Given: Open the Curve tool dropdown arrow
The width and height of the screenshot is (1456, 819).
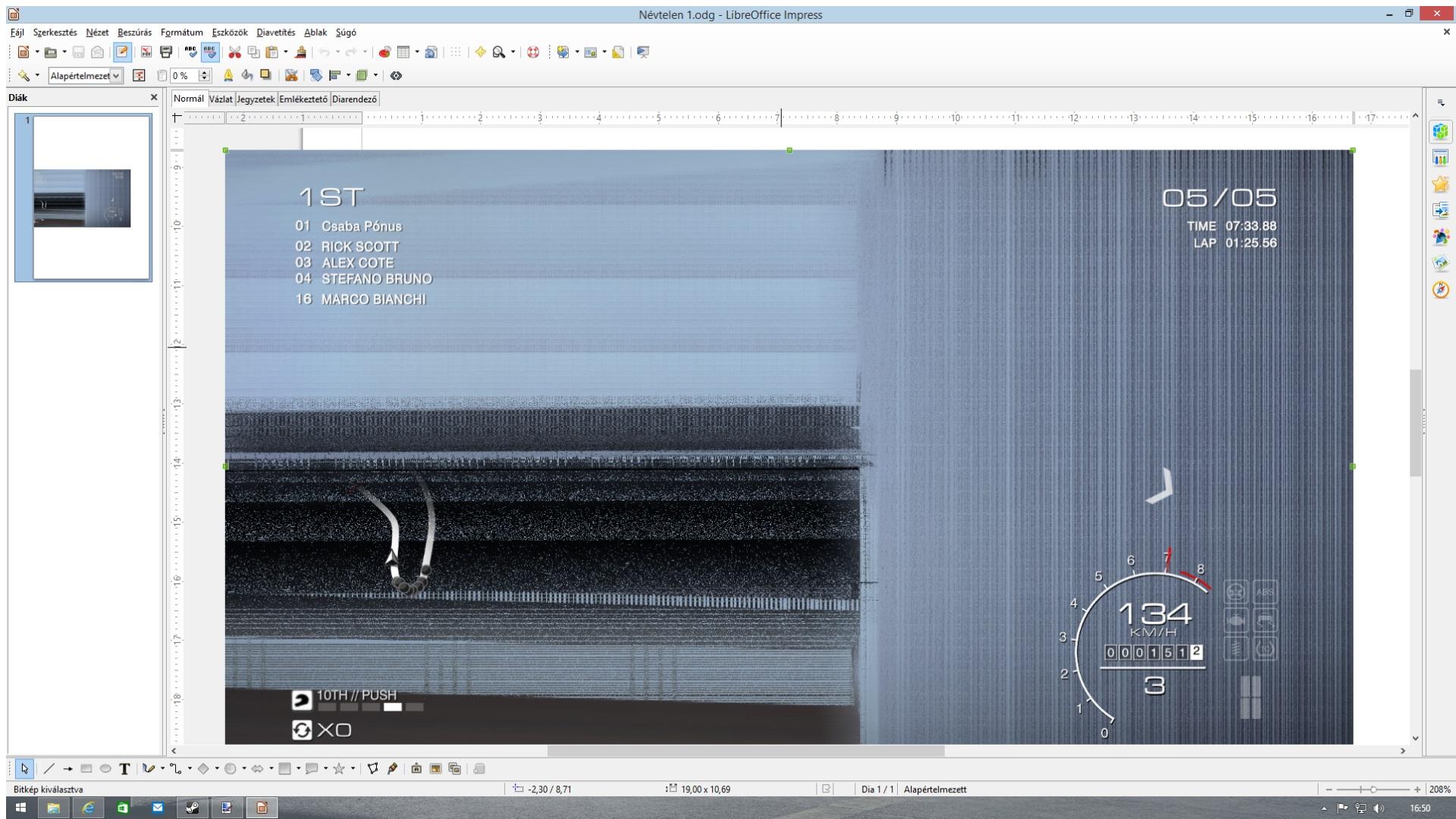Looking at the screenshot, I should point(162,769).
